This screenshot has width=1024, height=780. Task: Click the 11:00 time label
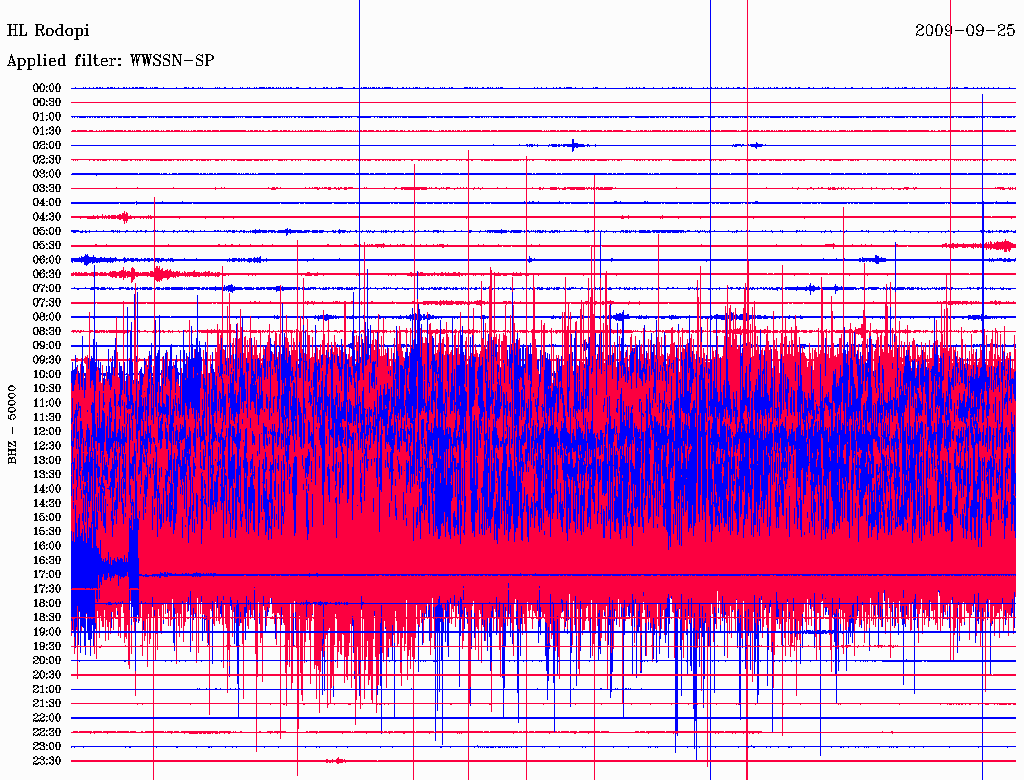pyautogui.click(x=46, y=403)
